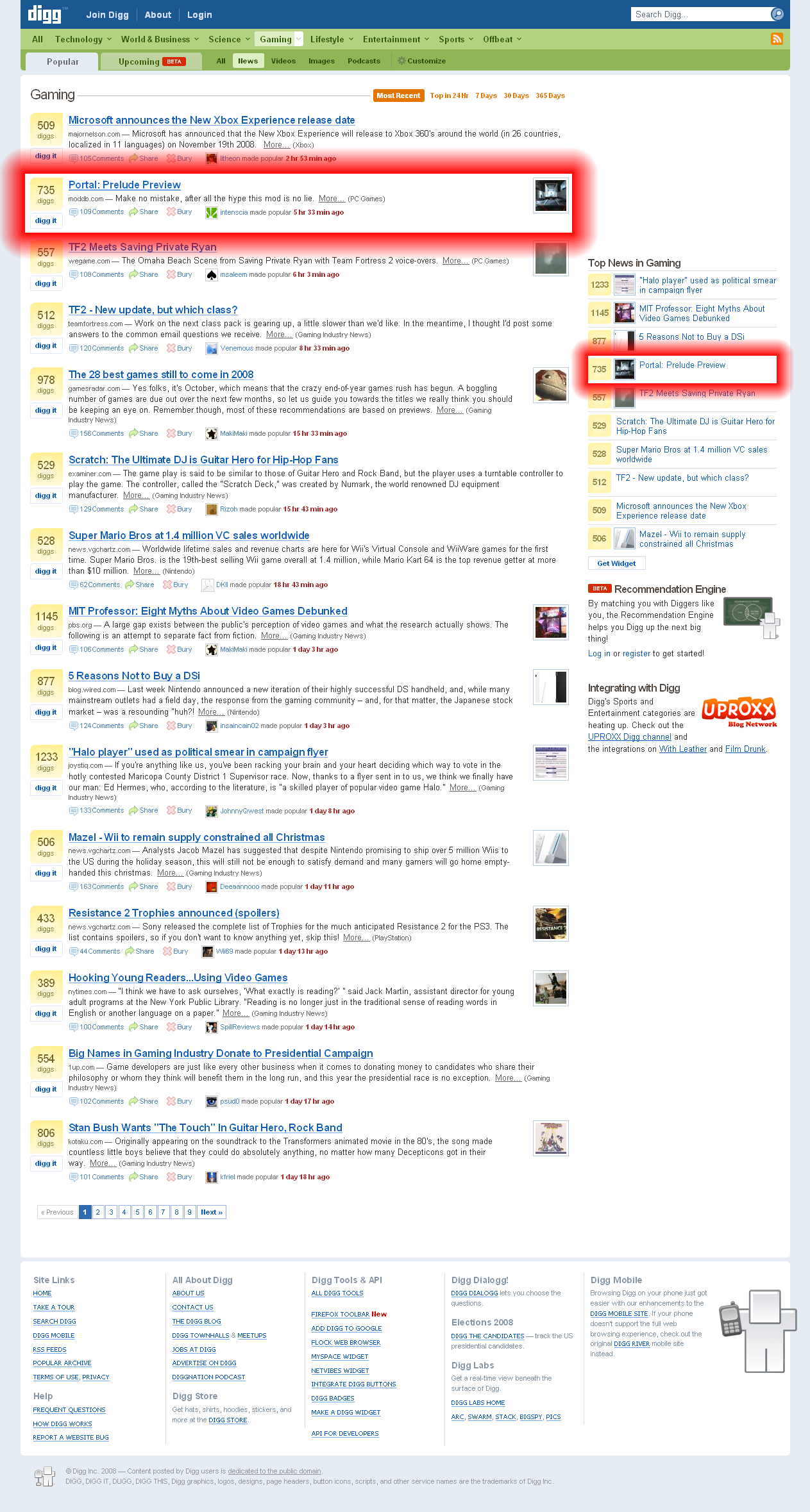Click psud0's eye avatar icon
This screenshot has width=810, height=1512.
click(211, 1101)
